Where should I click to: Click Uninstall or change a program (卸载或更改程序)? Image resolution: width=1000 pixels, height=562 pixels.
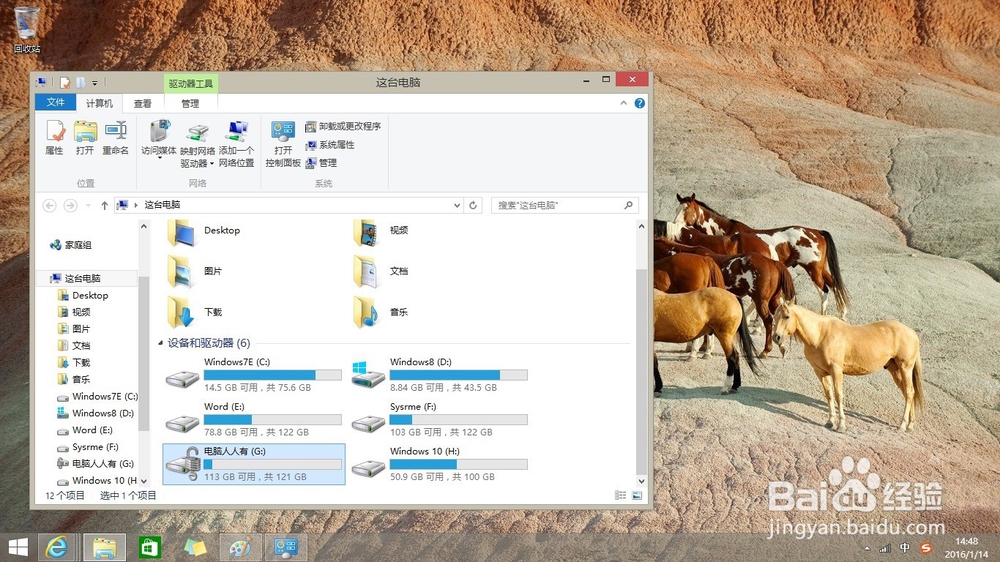click(343, 126)
